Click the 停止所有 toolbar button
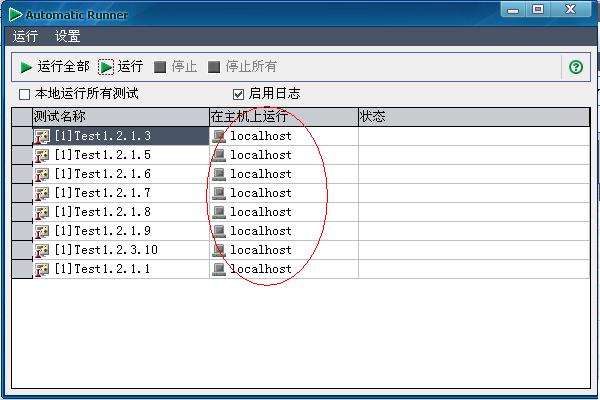 [242, 67]
